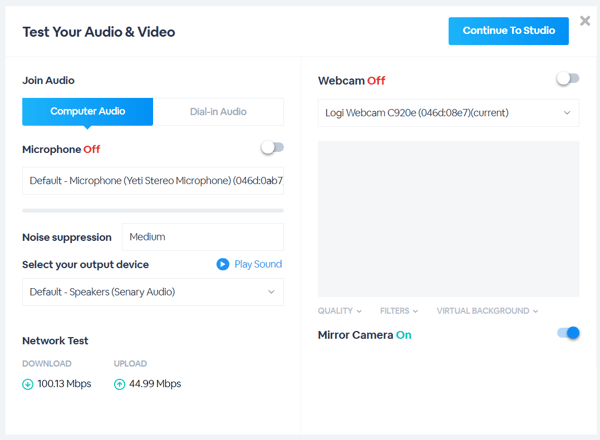Expand the Quality options menu
Viewport: 600px width, 440px height.
[x=340, y=311]
